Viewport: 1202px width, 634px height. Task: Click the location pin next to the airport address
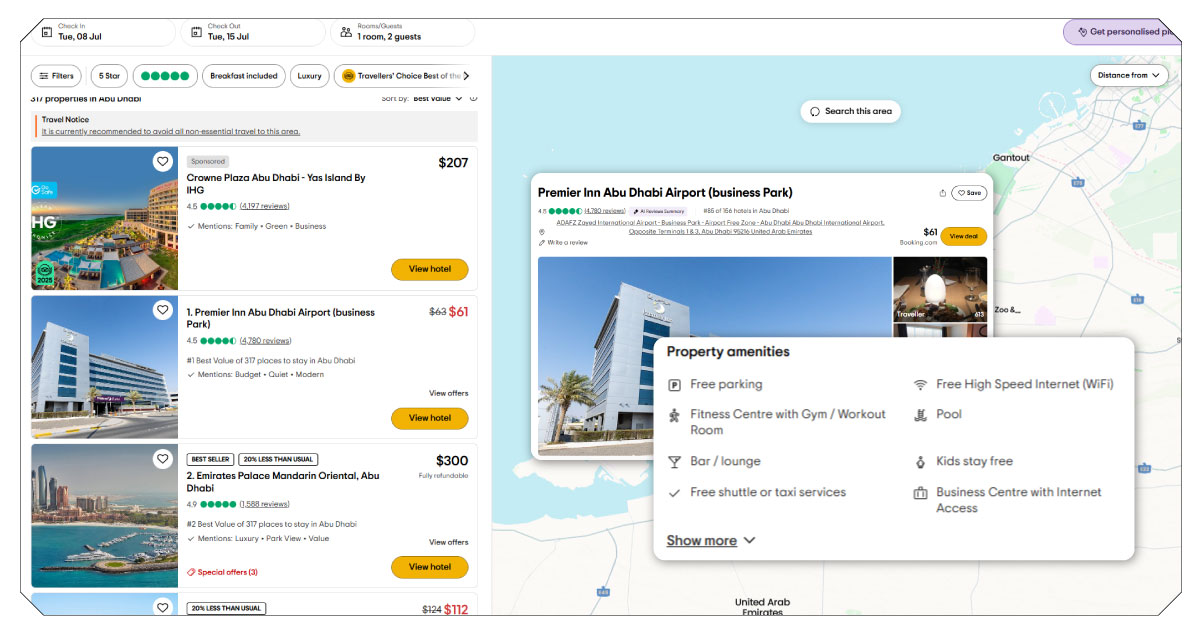(543, 229)
